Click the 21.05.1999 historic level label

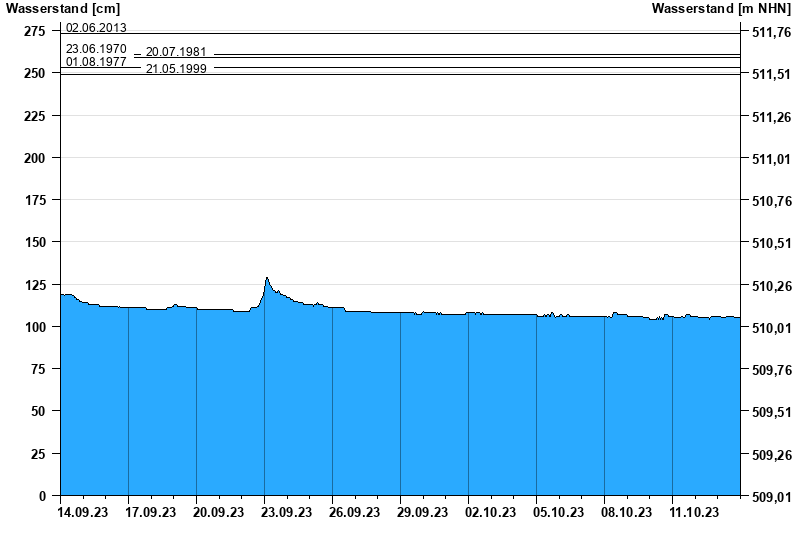point(176,69)
